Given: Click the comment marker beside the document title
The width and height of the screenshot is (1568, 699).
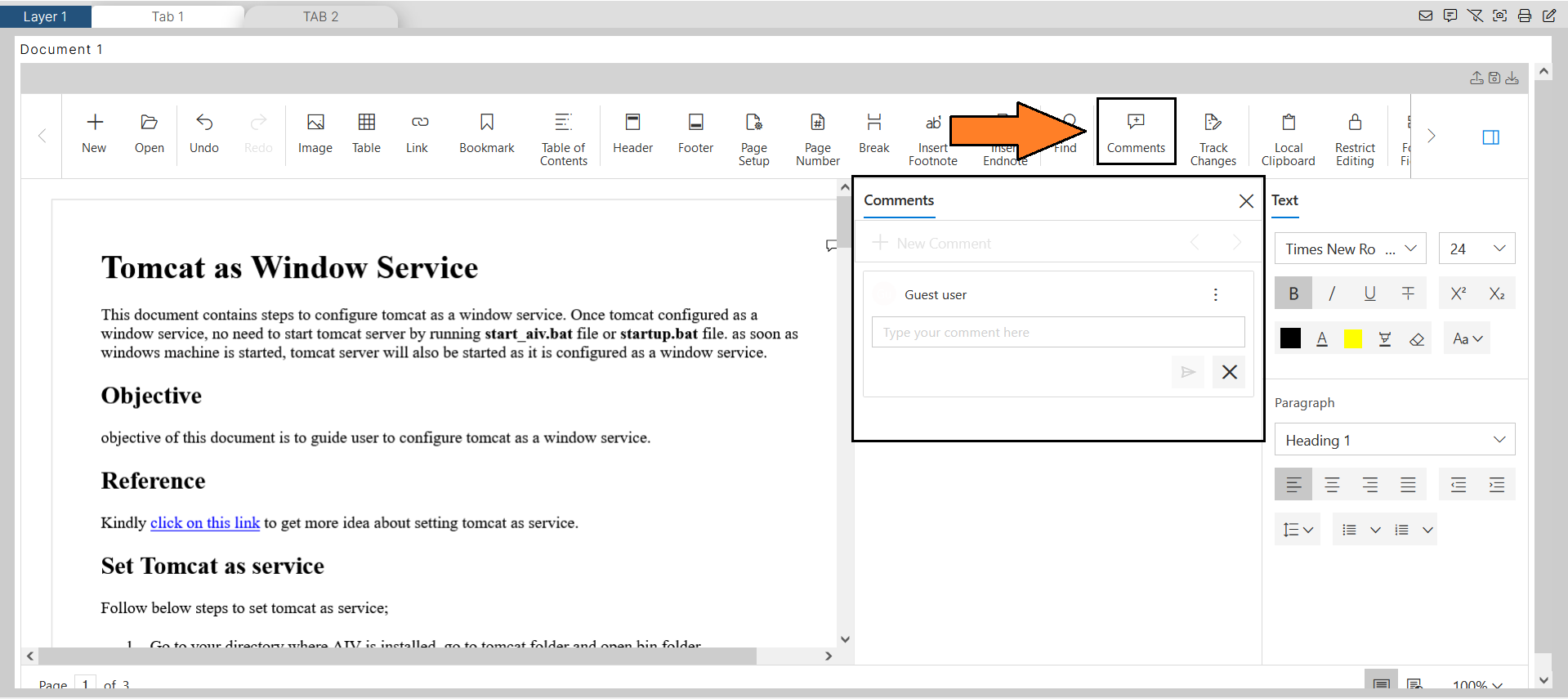Looking at the screenshot, I should [831, 245].
